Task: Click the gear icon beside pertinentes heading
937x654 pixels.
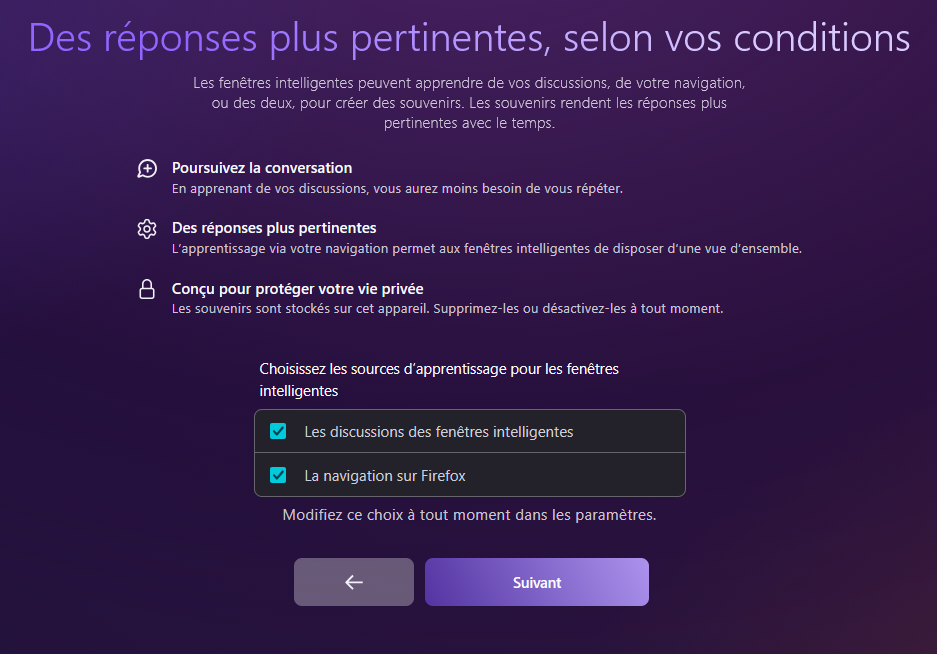Action: tap(147, 228)
